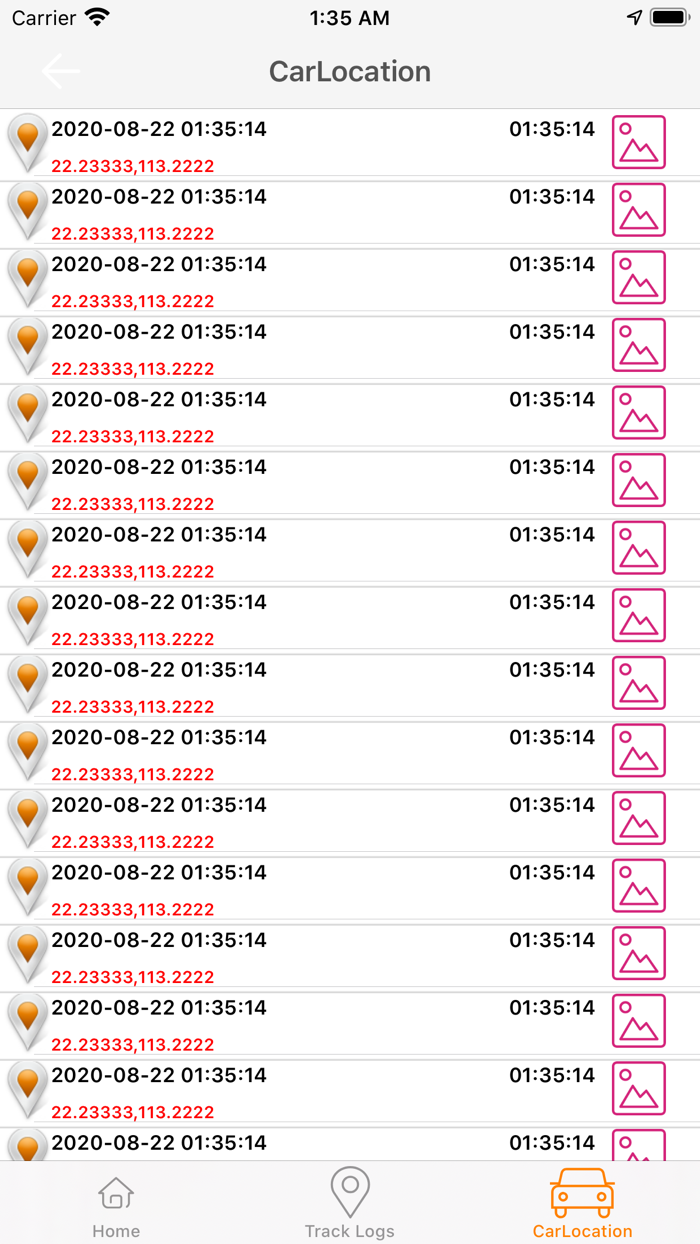Click the 01:35:14 time in eleventh row

coord(552,805)
